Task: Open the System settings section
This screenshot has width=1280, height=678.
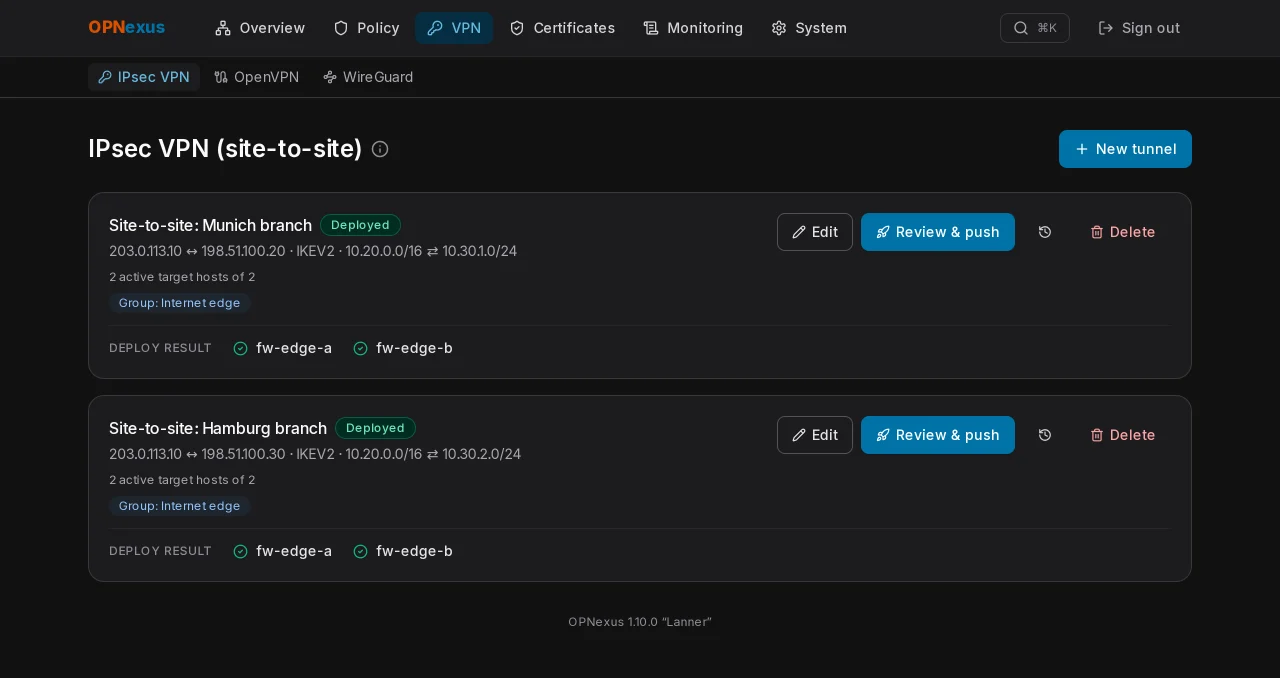Action: 809,28
